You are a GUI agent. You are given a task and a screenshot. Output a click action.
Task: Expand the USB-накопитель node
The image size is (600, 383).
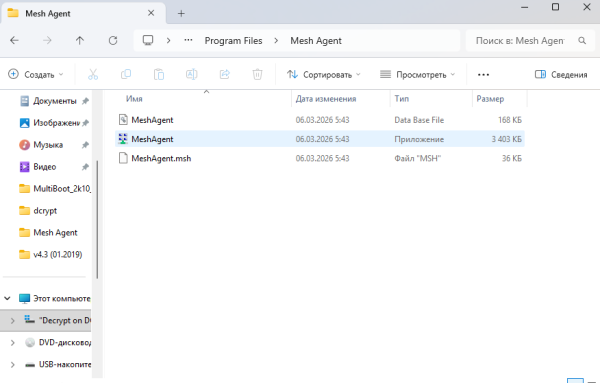(x=12, y=364)
